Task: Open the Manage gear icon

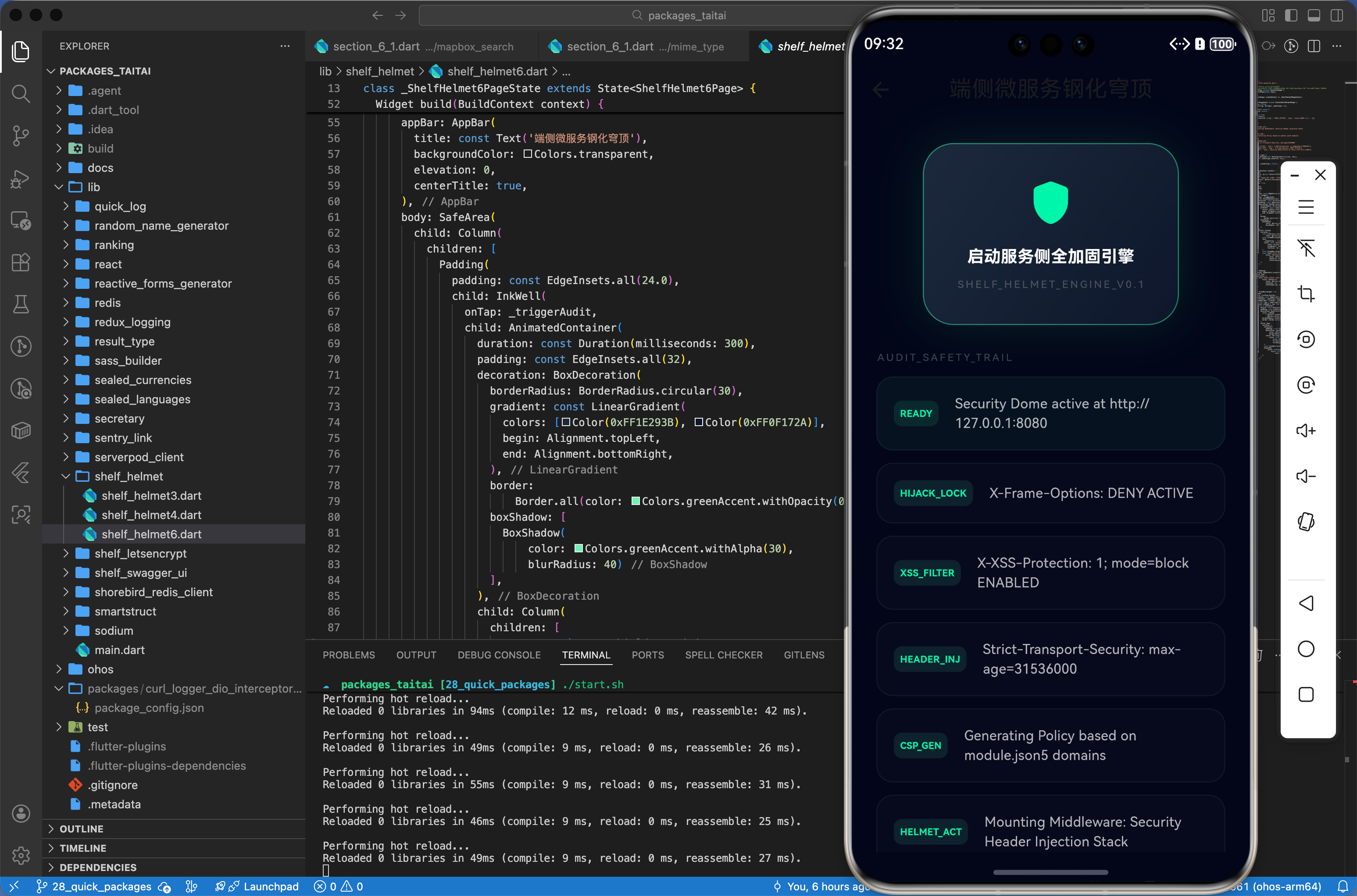Action: coord(21,855)
